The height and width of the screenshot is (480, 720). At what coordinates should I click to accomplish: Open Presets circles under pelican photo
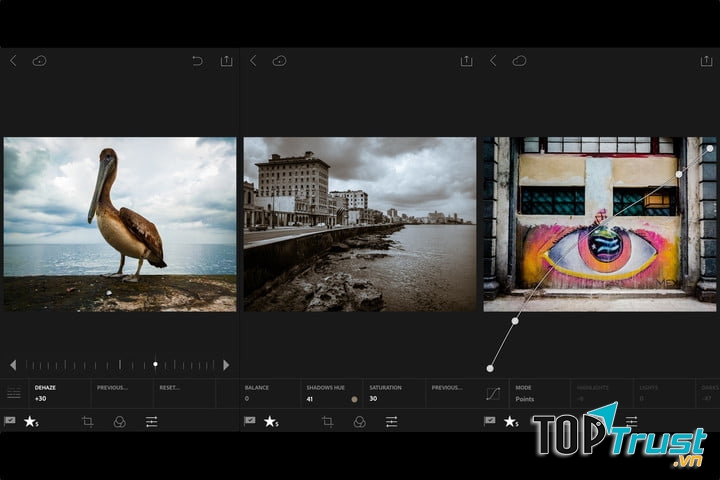pyautogui.click(x=119, y=422)
